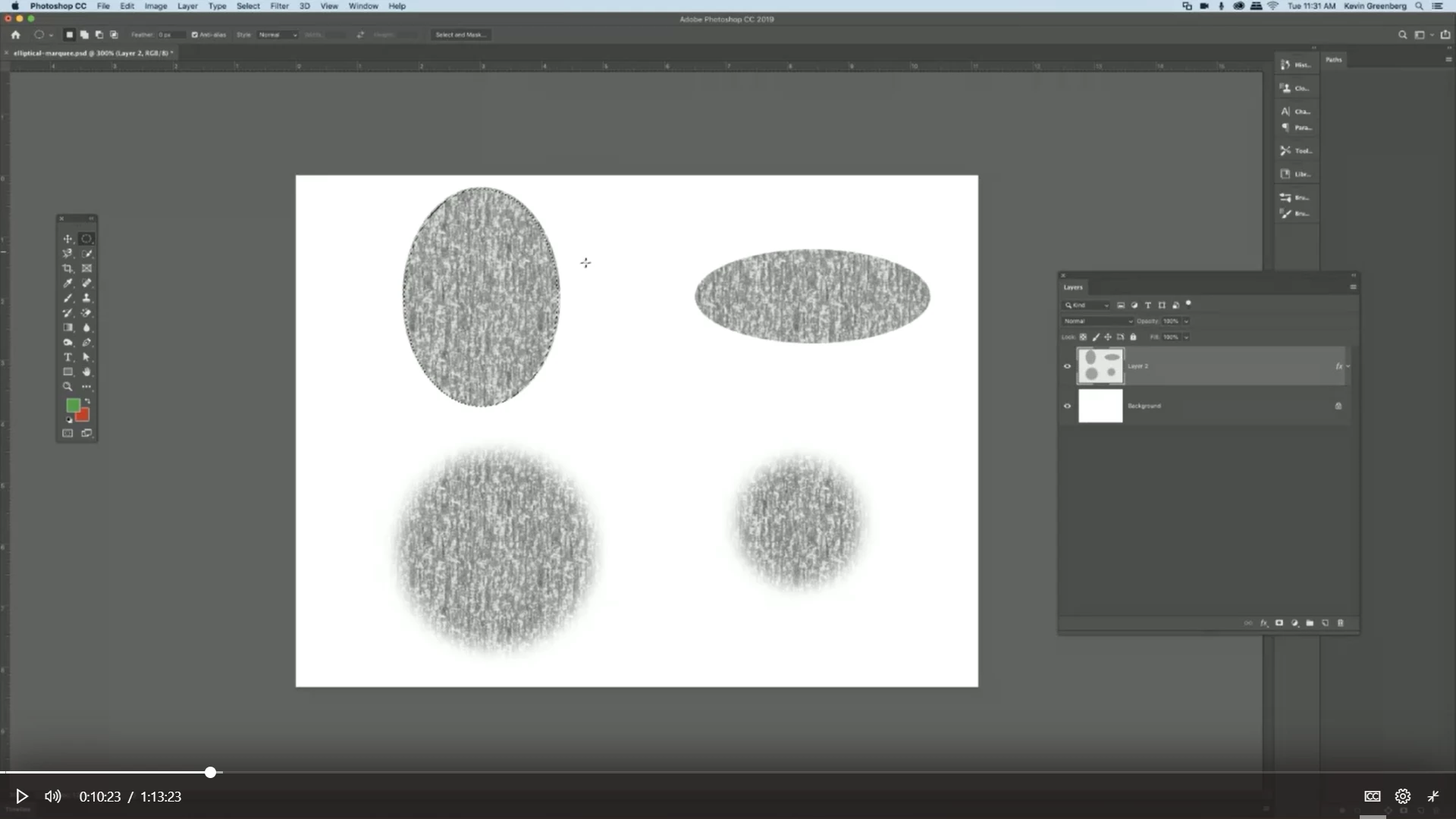Screen dimensions: 1456x819
Task: Select the Move tool in toolbox
Action: [67, 239]
